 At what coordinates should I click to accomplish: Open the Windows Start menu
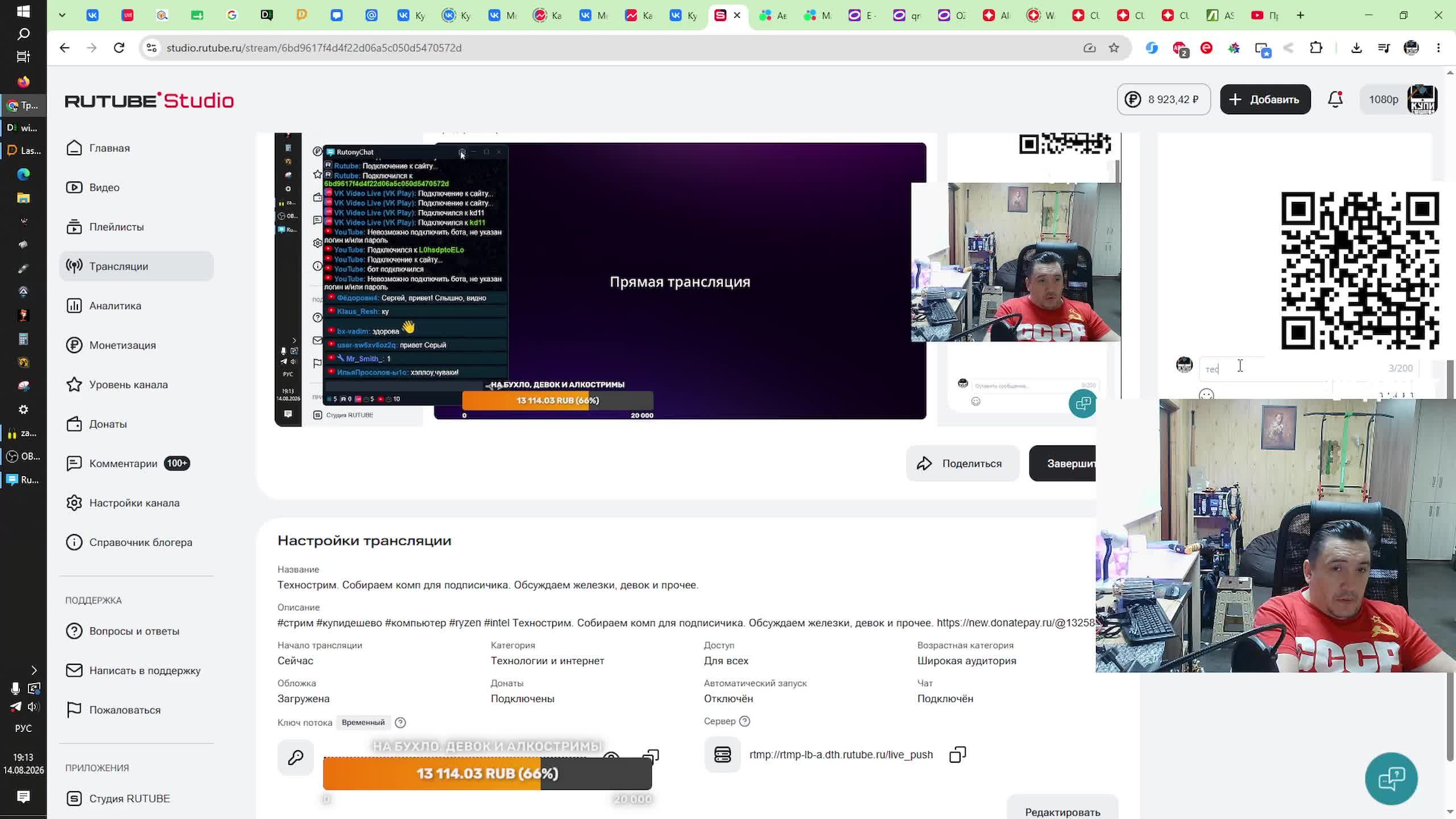(x=23, y=11)
